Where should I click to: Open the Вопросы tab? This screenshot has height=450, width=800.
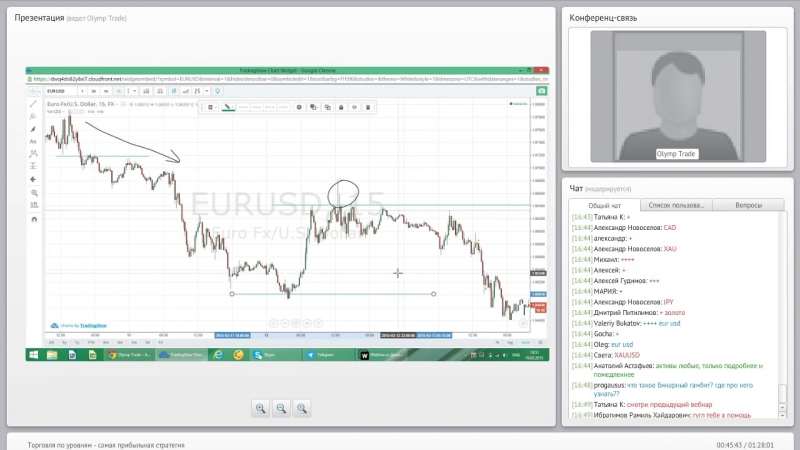[x=748, y=204]
